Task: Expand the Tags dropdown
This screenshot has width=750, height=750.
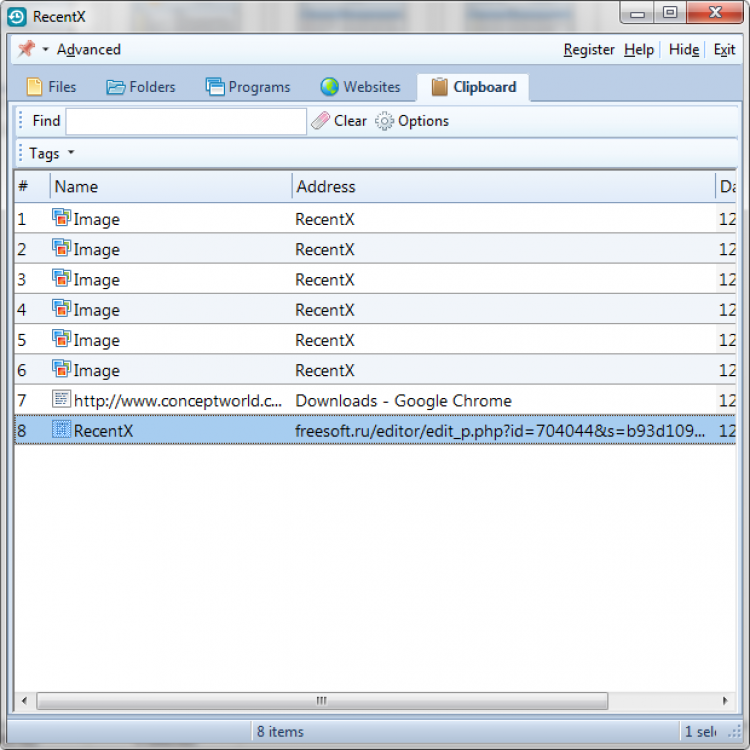Action: click(x=52, y=153)
